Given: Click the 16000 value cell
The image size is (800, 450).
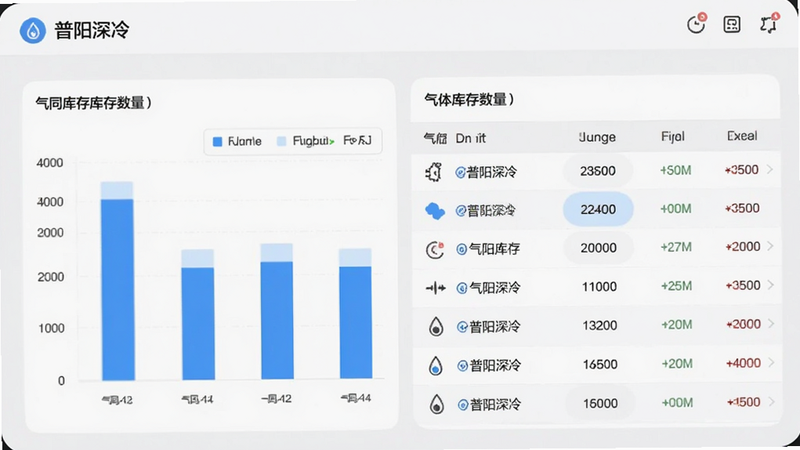Looking at the screenshot, I should click(x=601, y=404).
